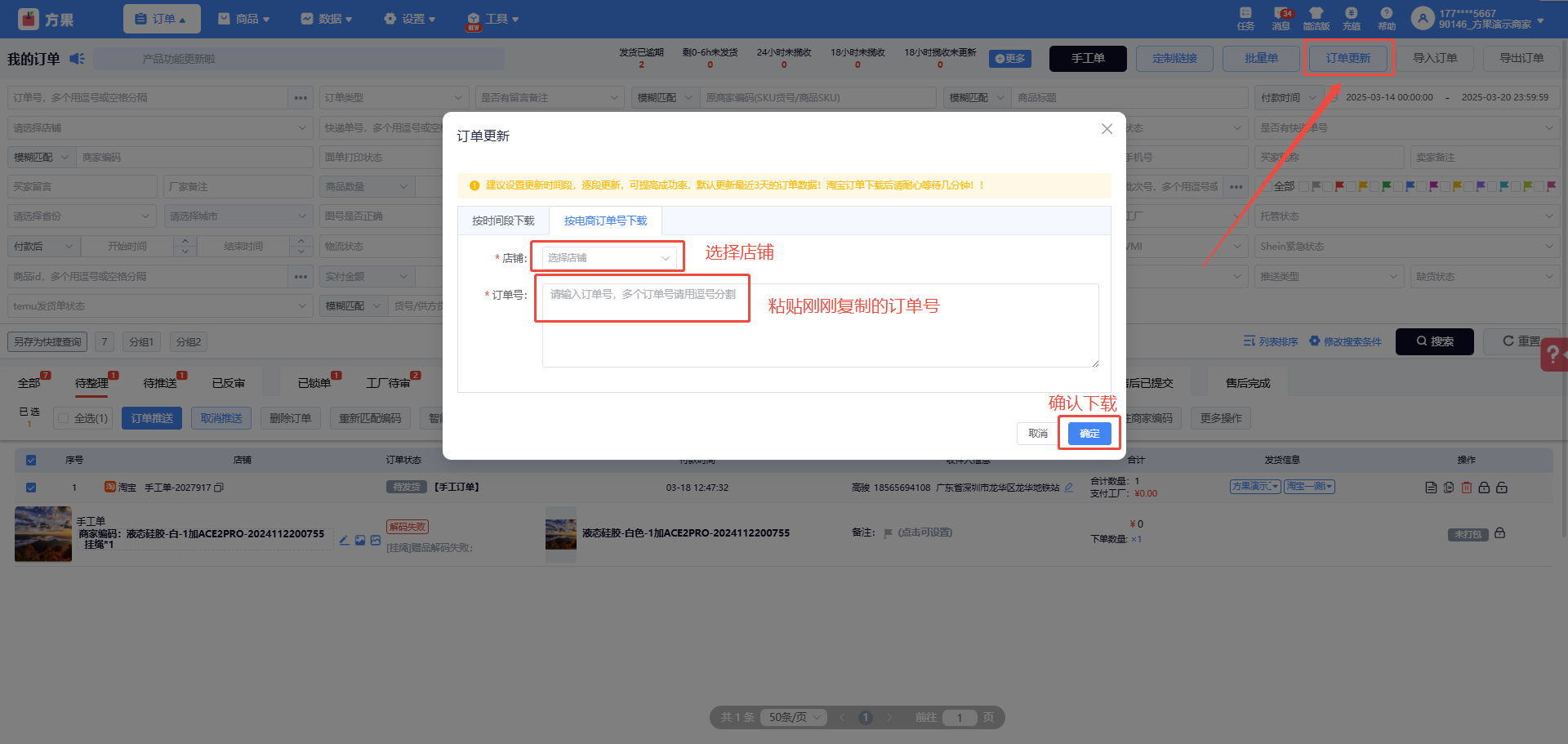1568x744 pixels.
Task: Click the ellipsis icon beside 订单号 search field
Action: [301, 98]
